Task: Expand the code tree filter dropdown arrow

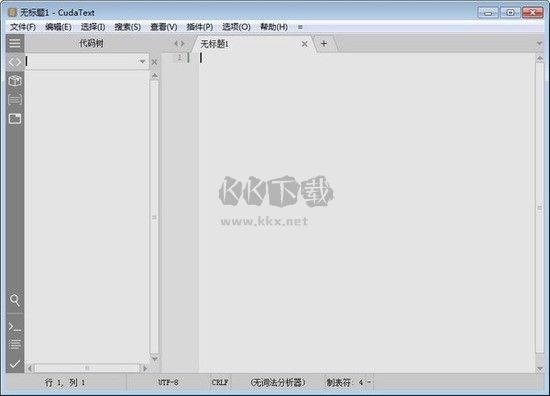Action: [142, 62]
